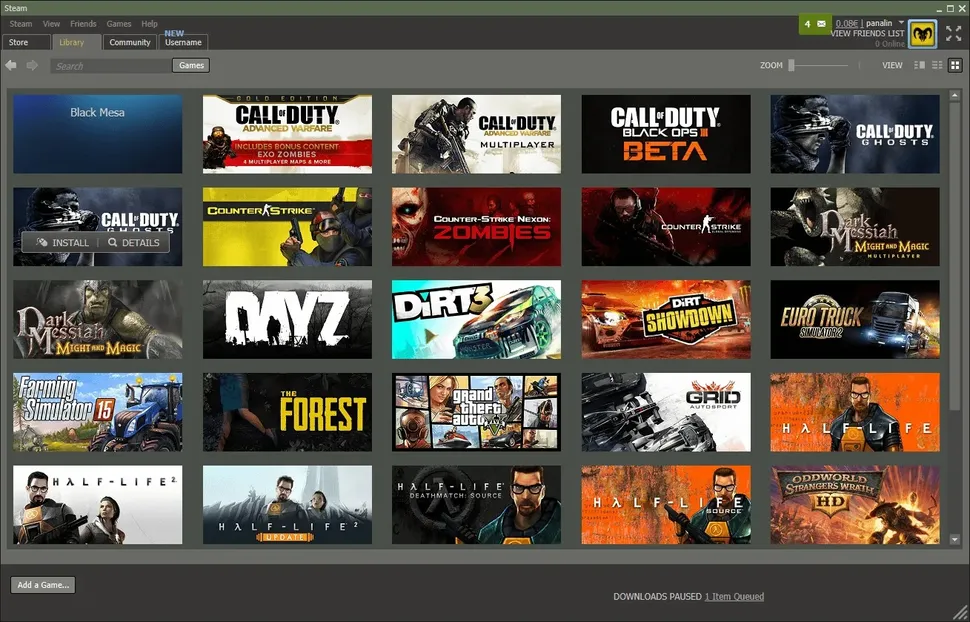Viewport: 970px width, 622px height.
Task: Click the yellow ram skull profile avatar
Action: point(922,33)
